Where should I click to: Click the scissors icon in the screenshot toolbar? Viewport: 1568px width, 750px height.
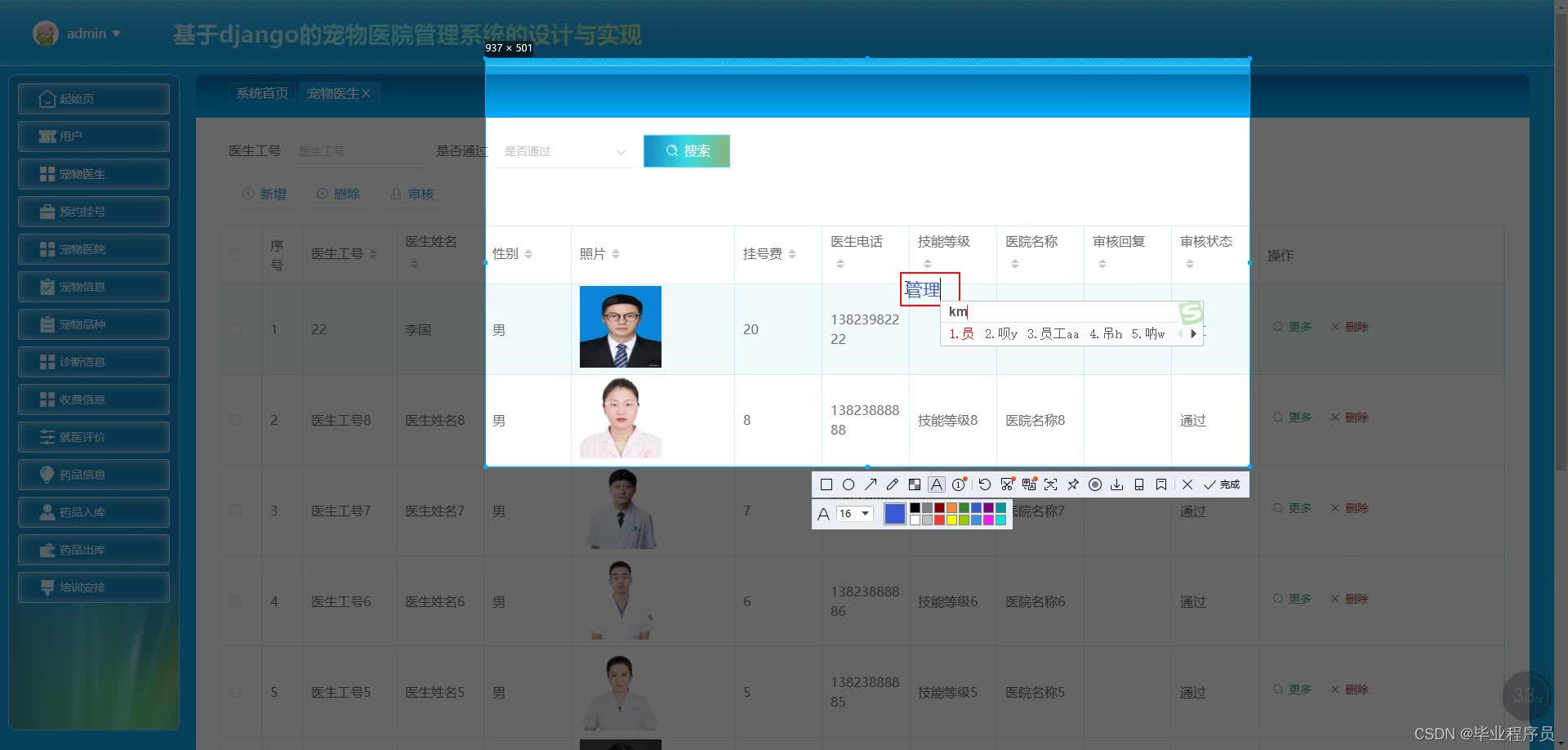click(1007, 484)
